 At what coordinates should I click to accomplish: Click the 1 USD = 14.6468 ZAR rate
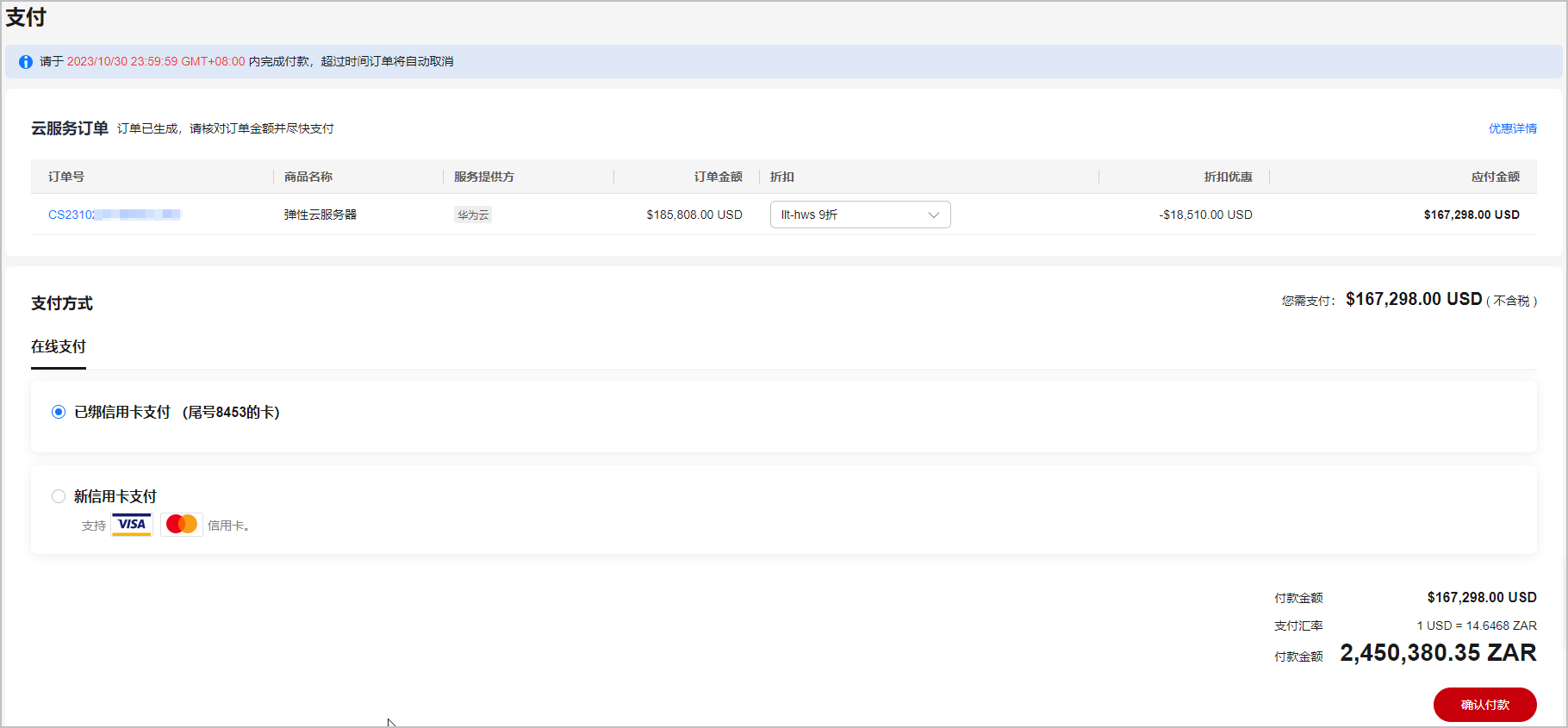pyautogui.click(x=1476, y=625)
